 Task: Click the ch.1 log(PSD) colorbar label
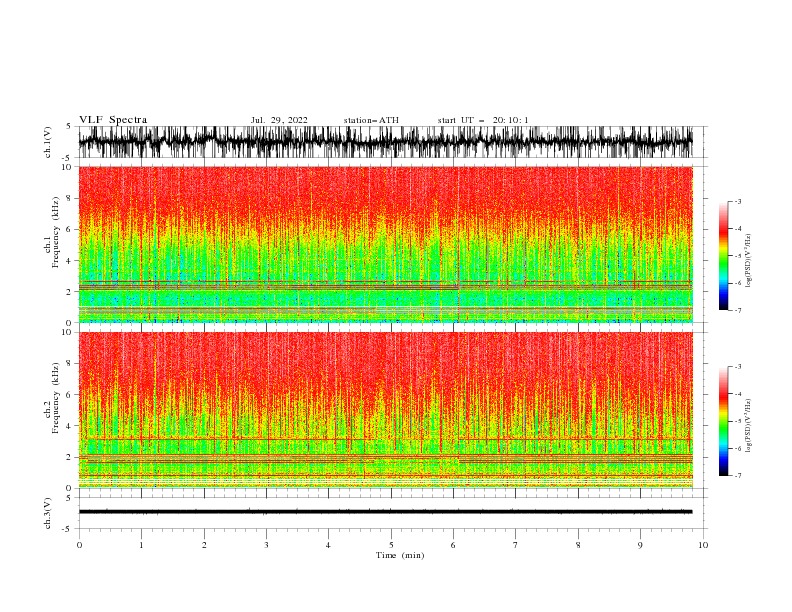pyautogui.click(x=750, y=261)
